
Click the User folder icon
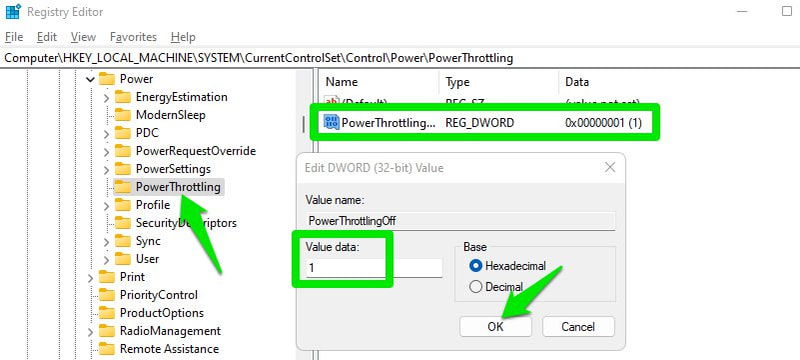tap(122, 259)
